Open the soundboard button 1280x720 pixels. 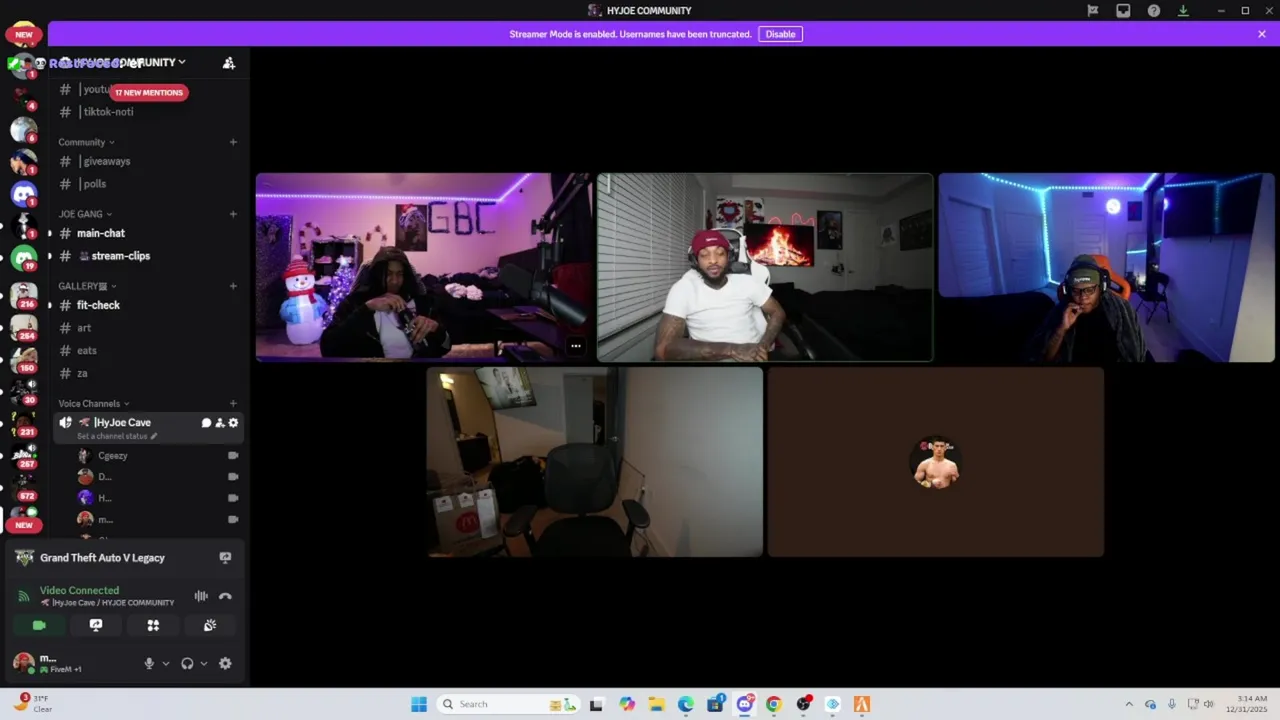(210, 625)
